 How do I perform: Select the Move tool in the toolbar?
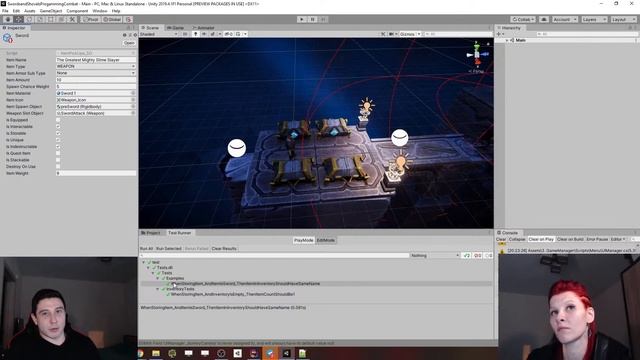coord(19,19)
